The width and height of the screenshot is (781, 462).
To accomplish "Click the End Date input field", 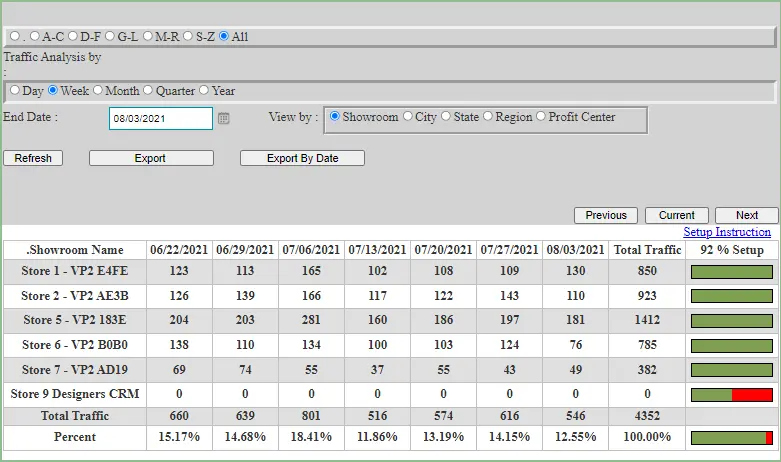I will (x=160, y=118).
